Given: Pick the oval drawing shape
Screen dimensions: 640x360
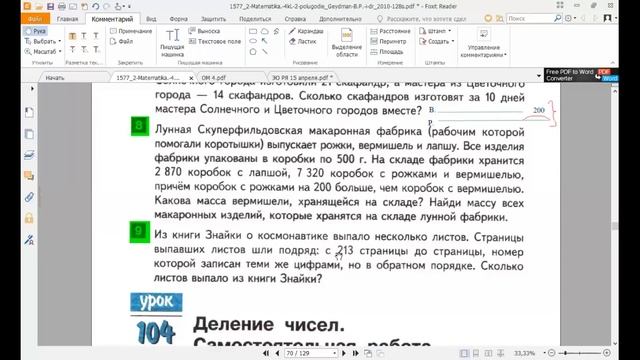Looking at the screenshot, I should (x=253, y=41).
